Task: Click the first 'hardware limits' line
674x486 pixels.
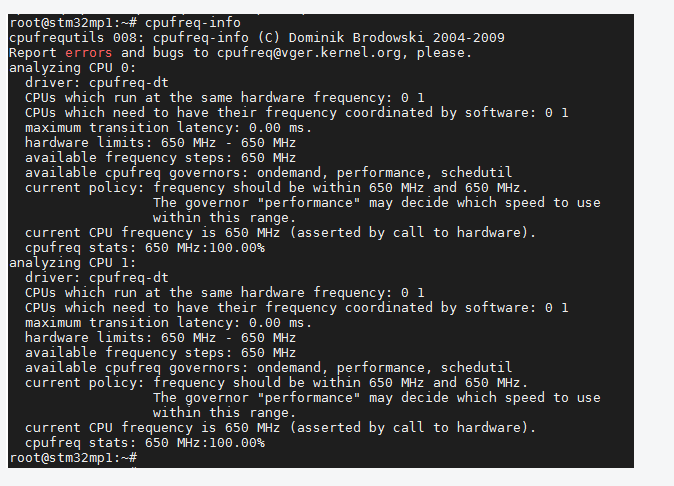Action: [x=160, y=143]
